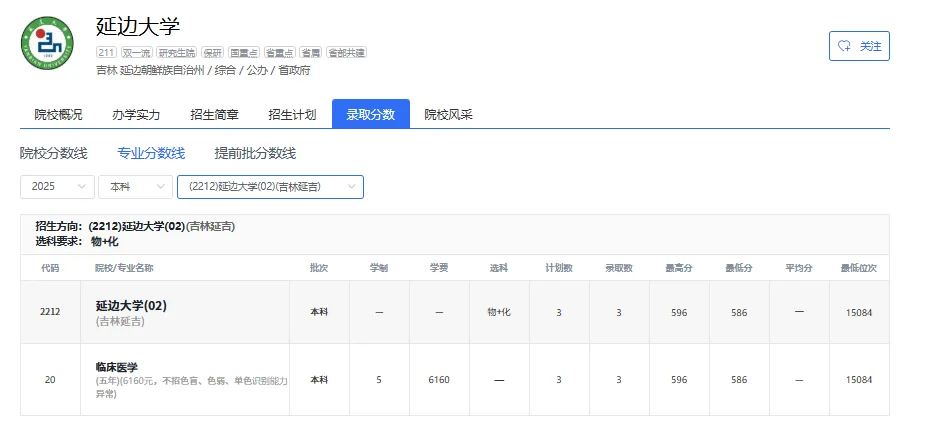Click the 国重点 tag
The height and width of the screenshot is (429, 929).
[x=244, y=53]
